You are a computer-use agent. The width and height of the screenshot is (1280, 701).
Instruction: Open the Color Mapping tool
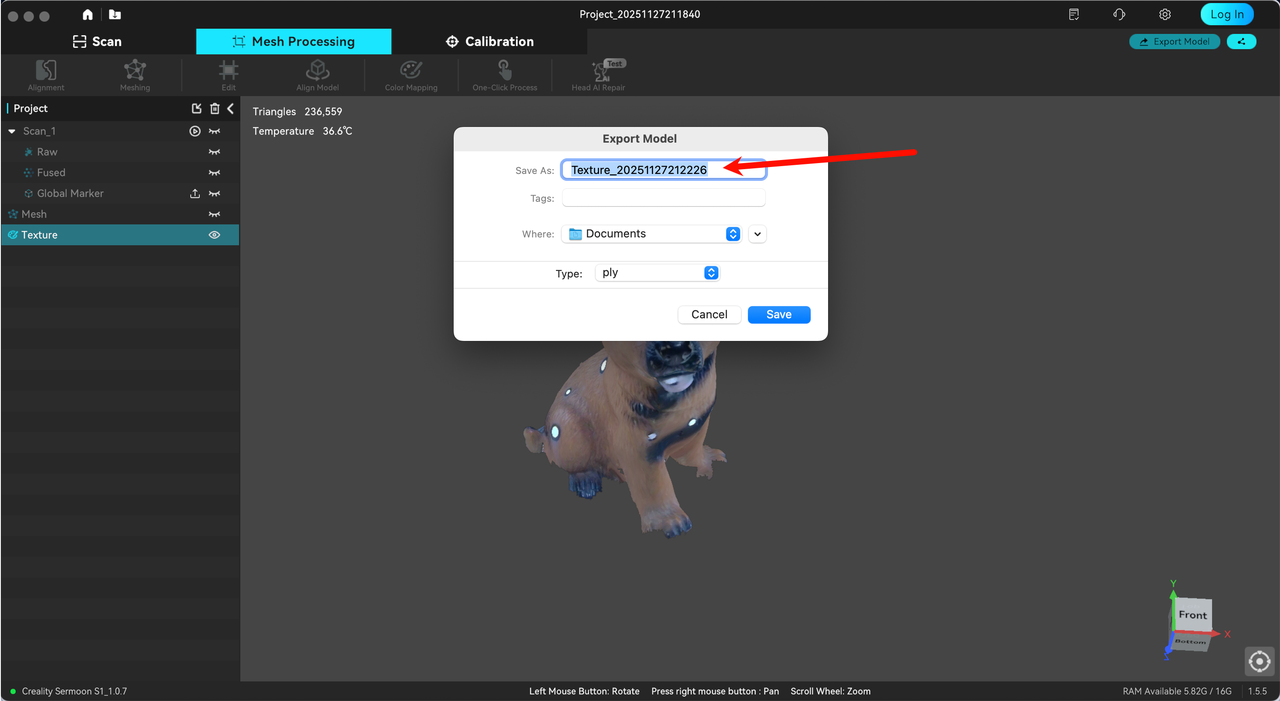[410, 74]
